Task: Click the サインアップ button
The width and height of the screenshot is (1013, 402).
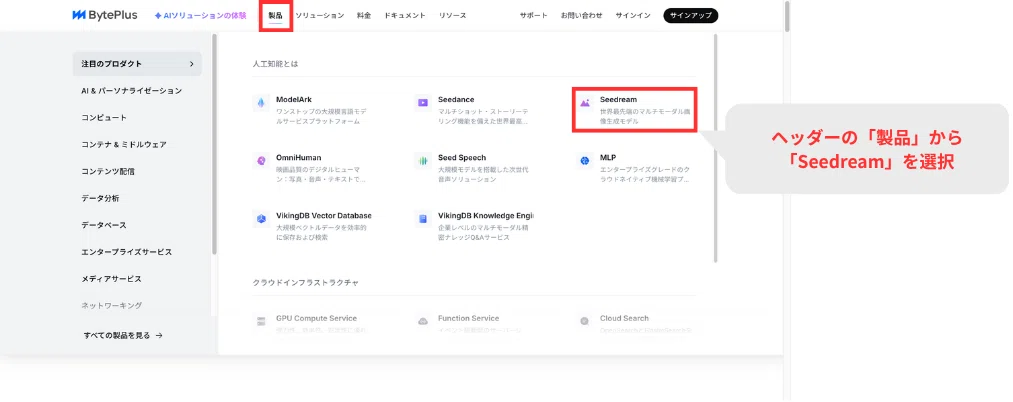Action: [691, 16]
